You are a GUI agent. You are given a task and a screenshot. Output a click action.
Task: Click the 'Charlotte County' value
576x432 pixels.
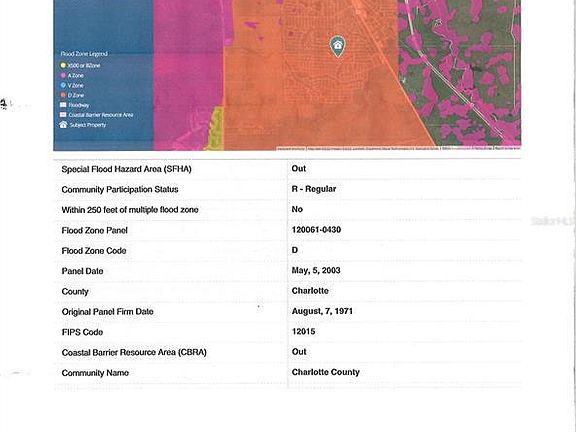[x=325, y=372]
